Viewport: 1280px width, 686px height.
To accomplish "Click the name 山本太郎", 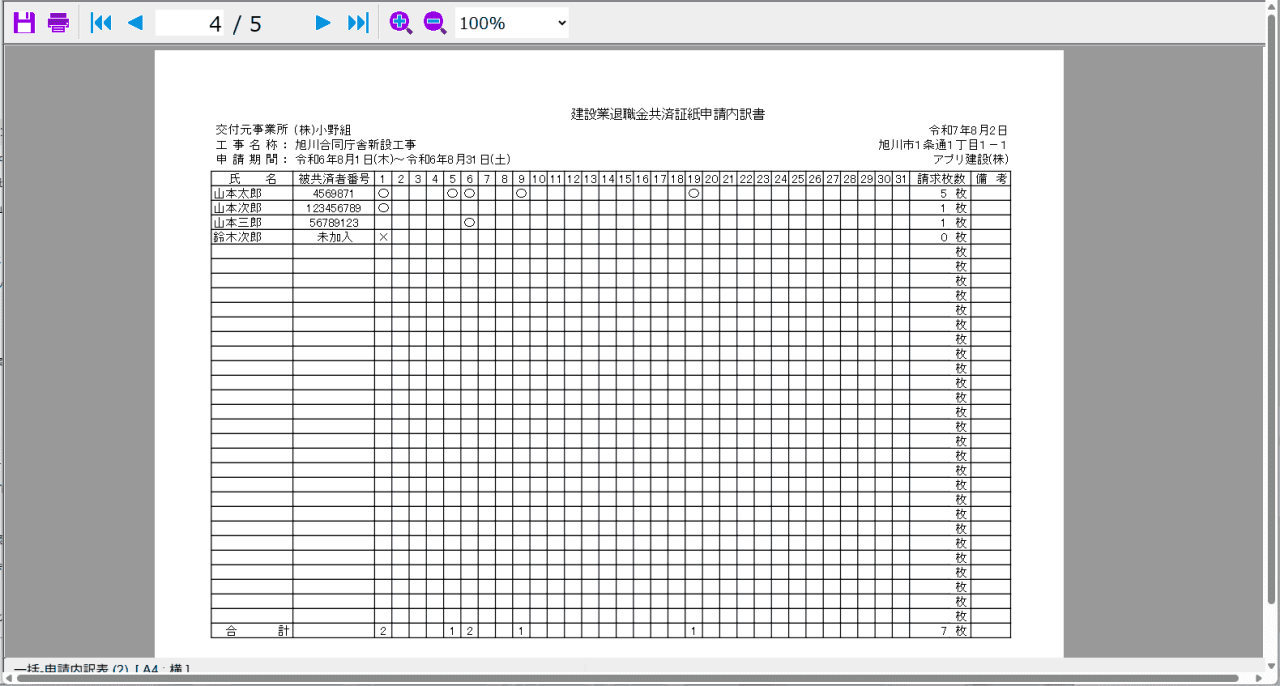I will [x=237, y=193].
